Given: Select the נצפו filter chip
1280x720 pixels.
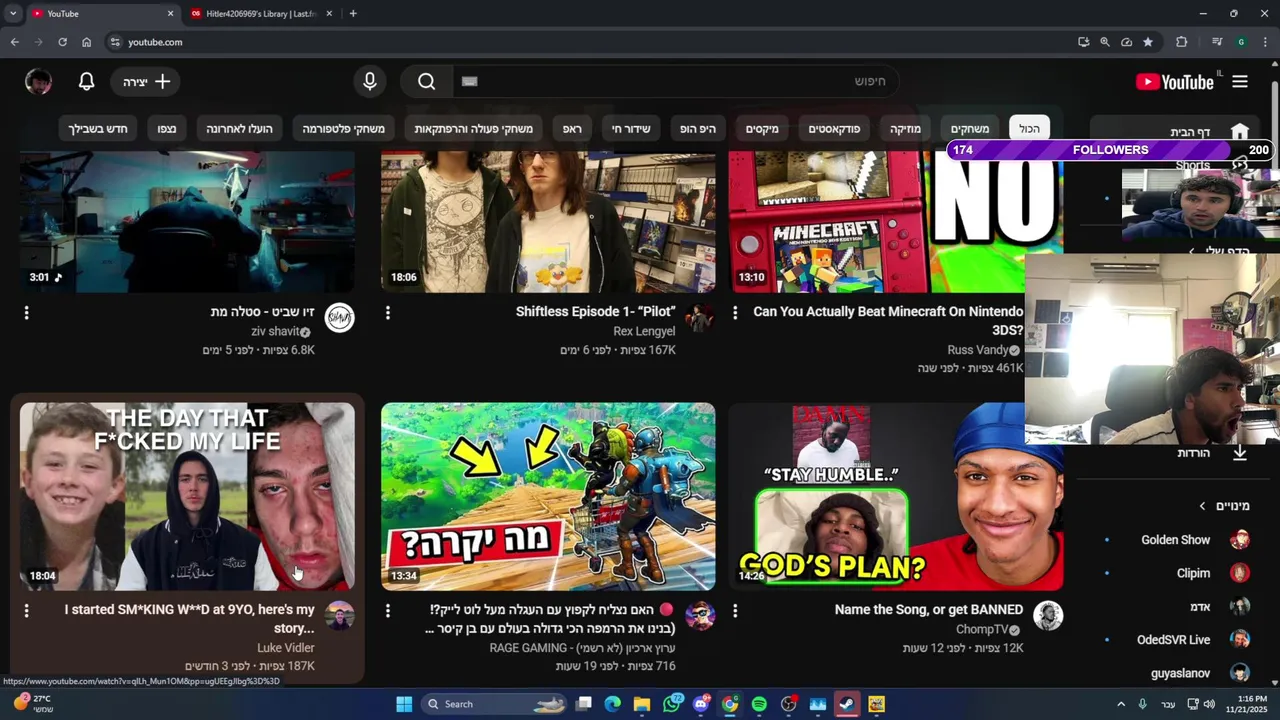Looking at the screenshot, I should click(x=167, y=129).
